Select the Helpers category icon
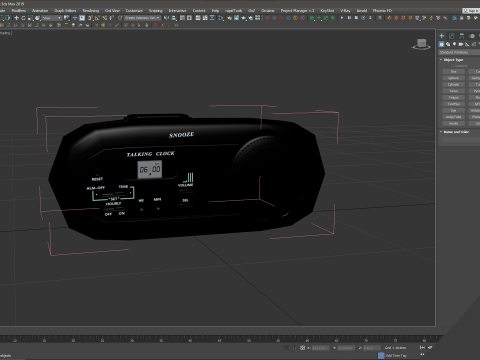 pos(467,44)
